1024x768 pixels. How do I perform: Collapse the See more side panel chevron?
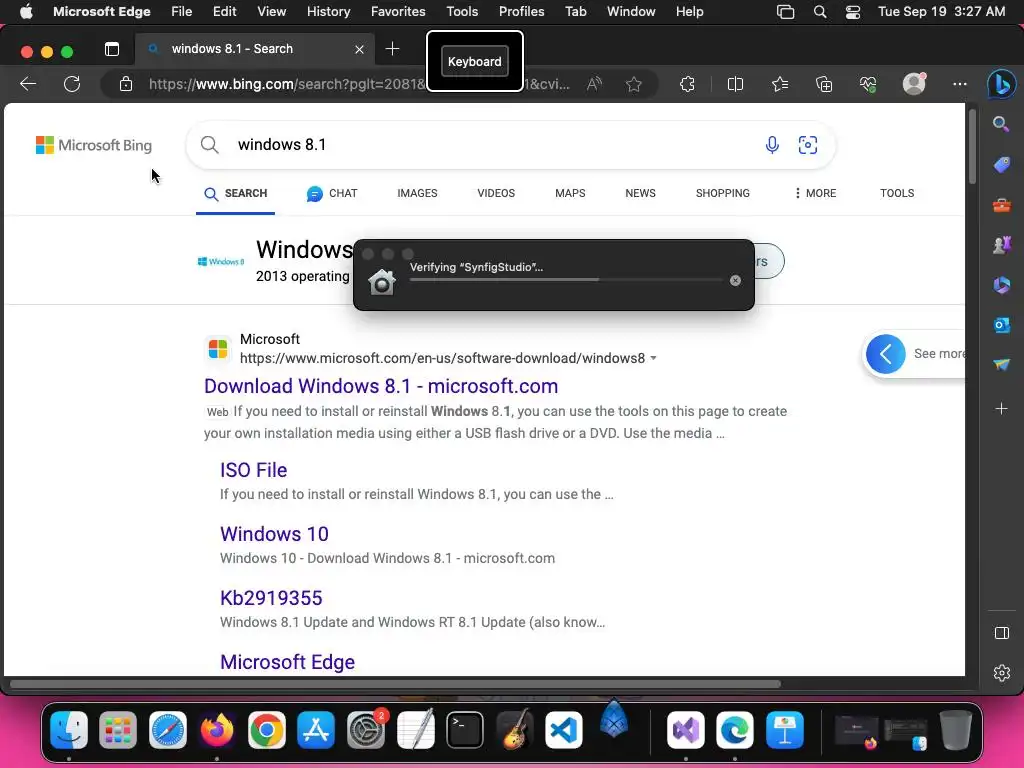(x=886, y=354)
